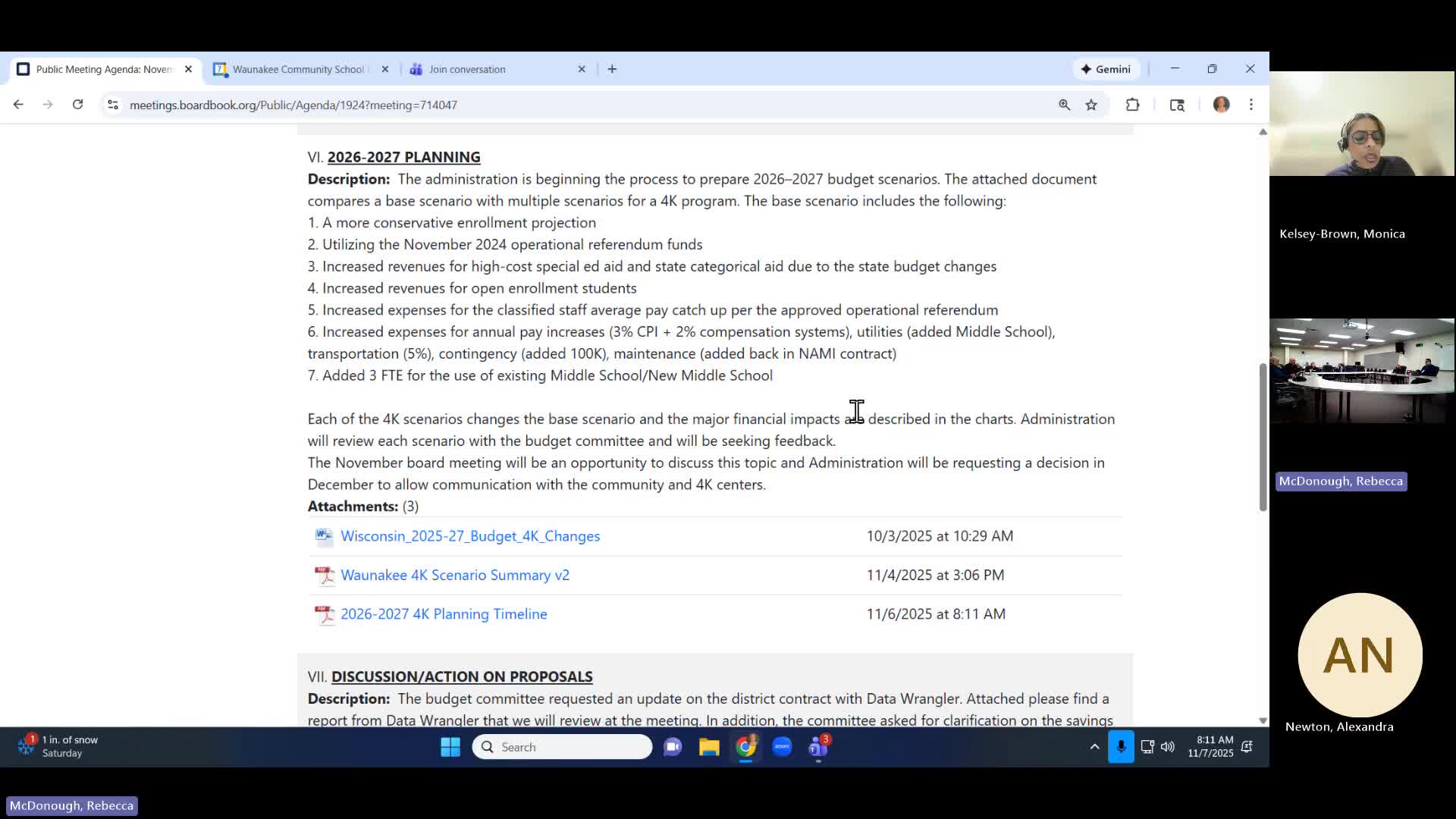
Task: Open Wisconsin_2025-27_Budget_4K_Changes attachment
Action: point(469,536)
